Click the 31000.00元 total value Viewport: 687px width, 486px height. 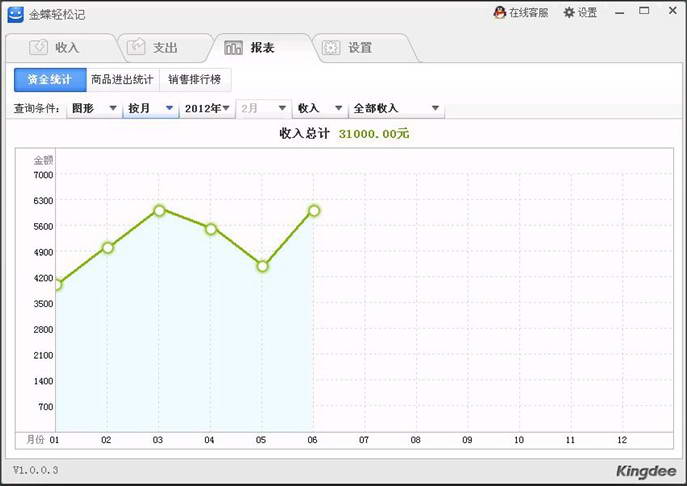coord(374,134)
